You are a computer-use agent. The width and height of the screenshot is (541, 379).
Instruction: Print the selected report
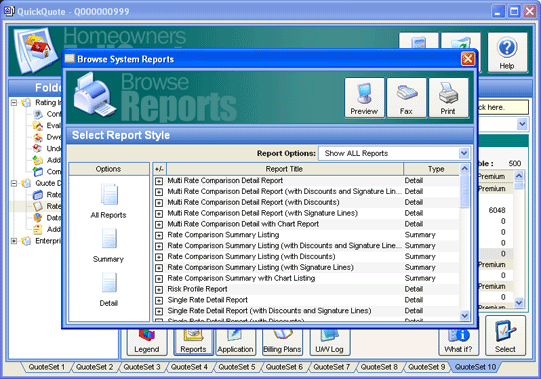tap(448, 98)
